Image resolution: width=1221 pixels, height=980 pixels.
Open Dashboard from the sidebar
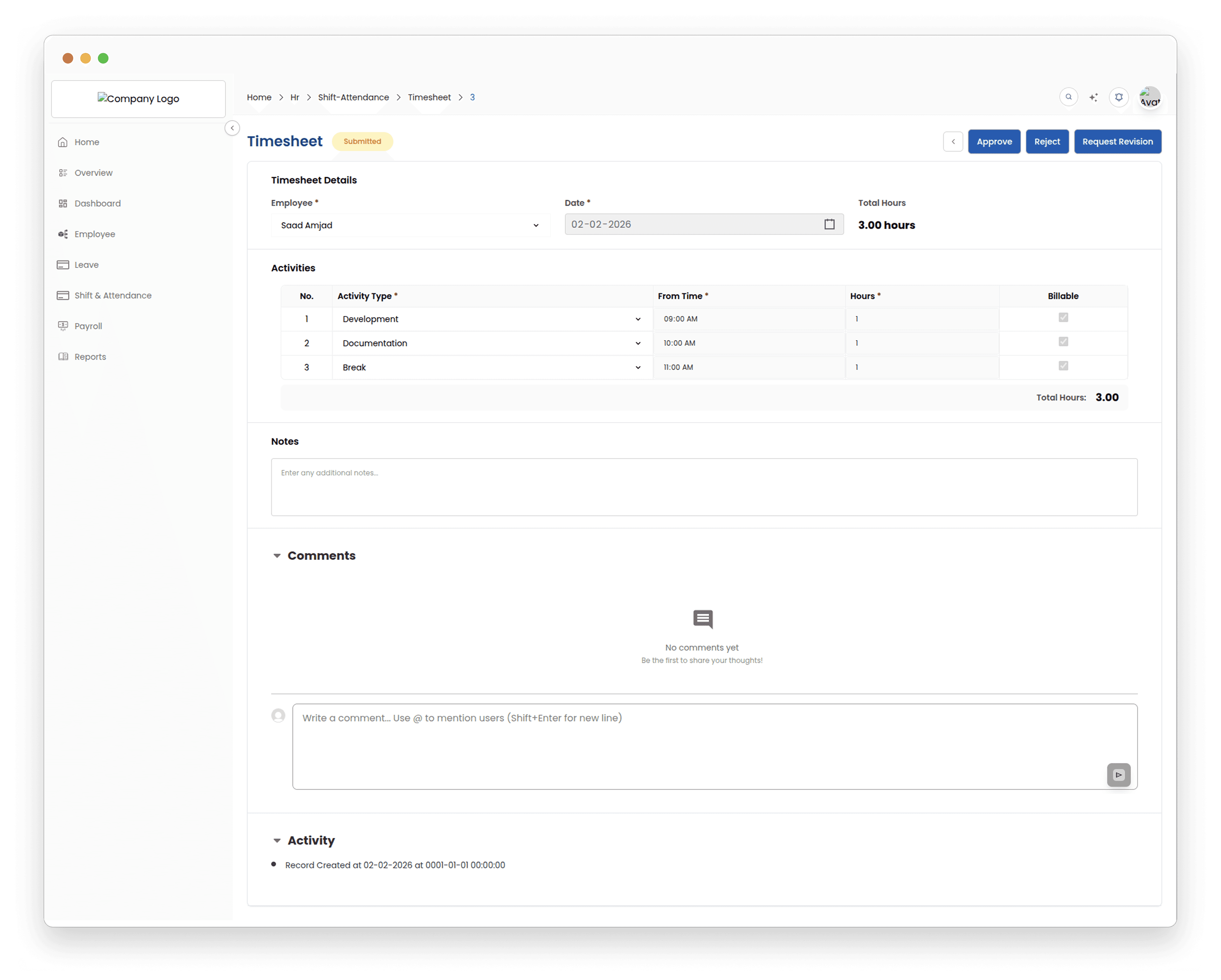point(97,203)
